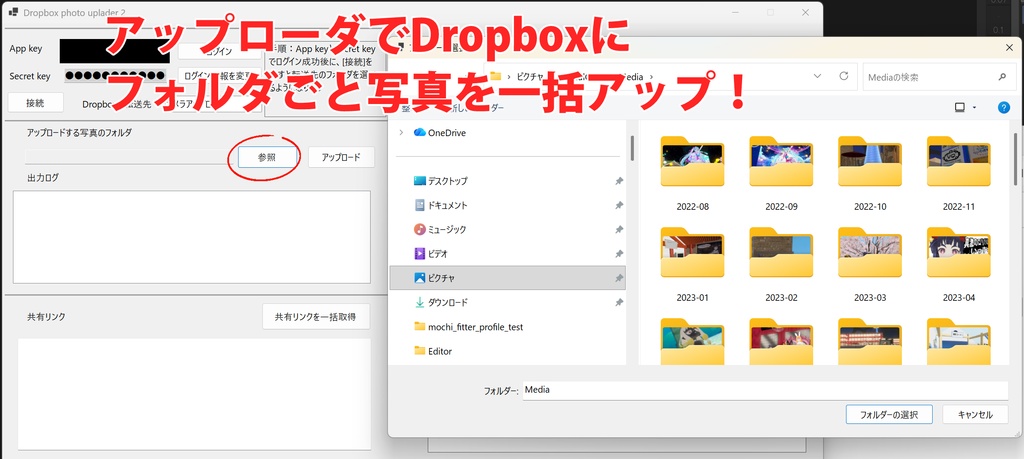Screen dimensions: 1024x459
Task: Click the pin icon beside ドキュメント
Action: [x=618, y=206]
